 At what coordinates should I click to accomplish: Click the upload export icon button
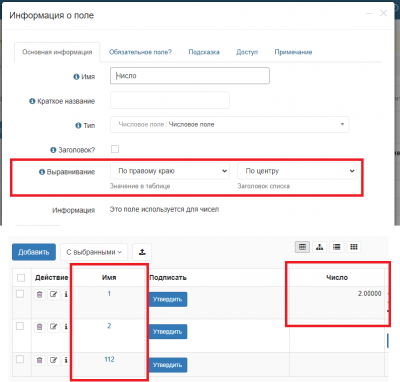[x=142, y=252]
